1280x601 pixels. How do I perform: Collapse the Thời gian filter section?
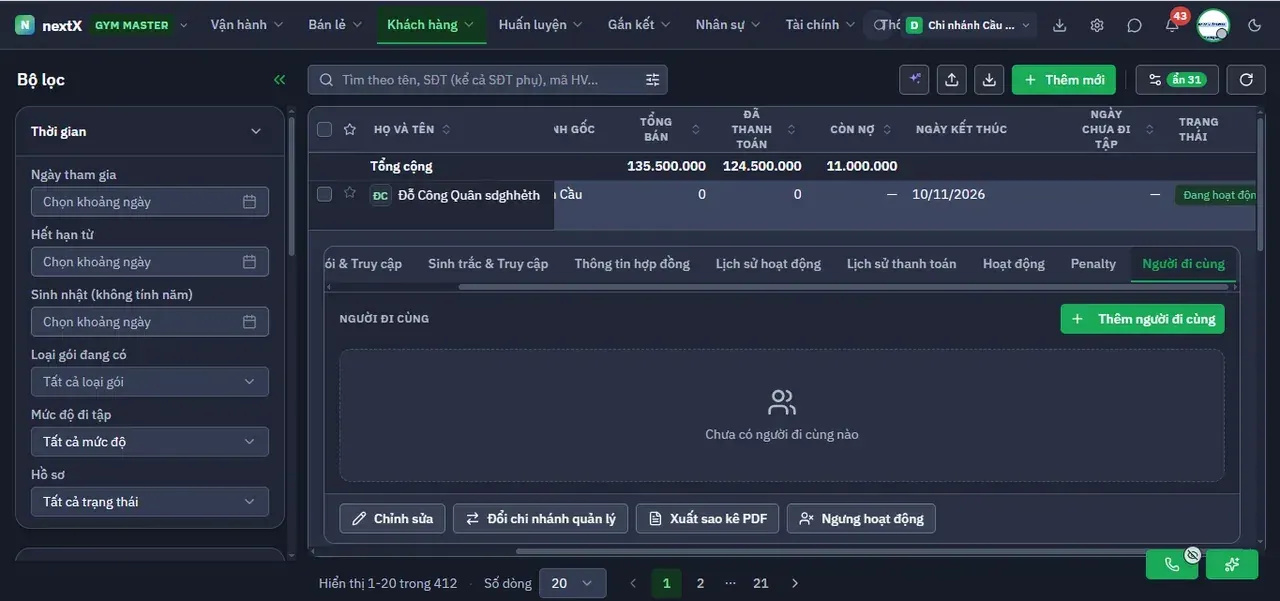point(256,131)
